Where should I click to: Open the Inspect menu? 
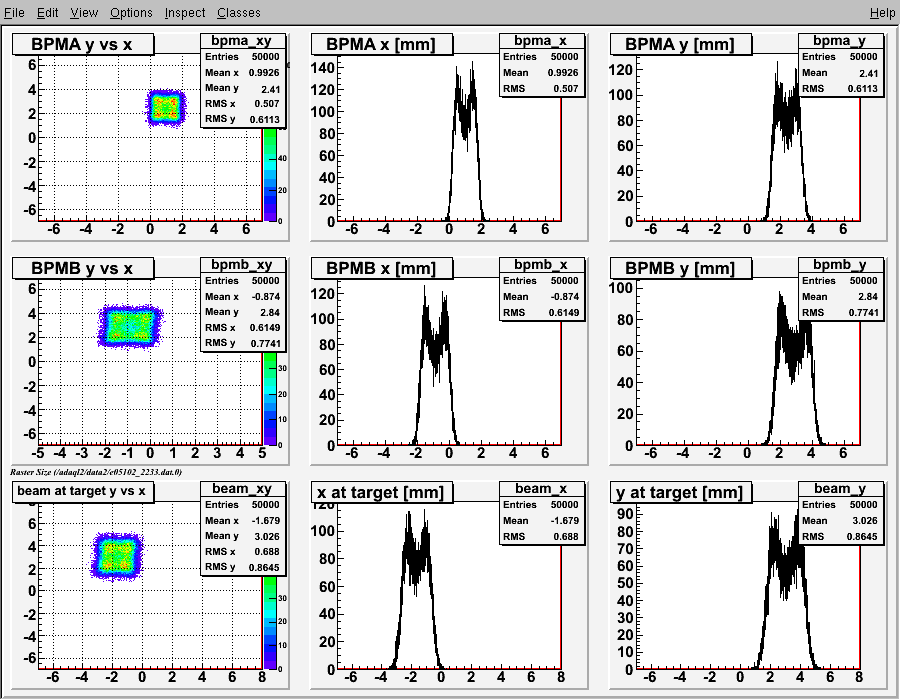[184, 12]
